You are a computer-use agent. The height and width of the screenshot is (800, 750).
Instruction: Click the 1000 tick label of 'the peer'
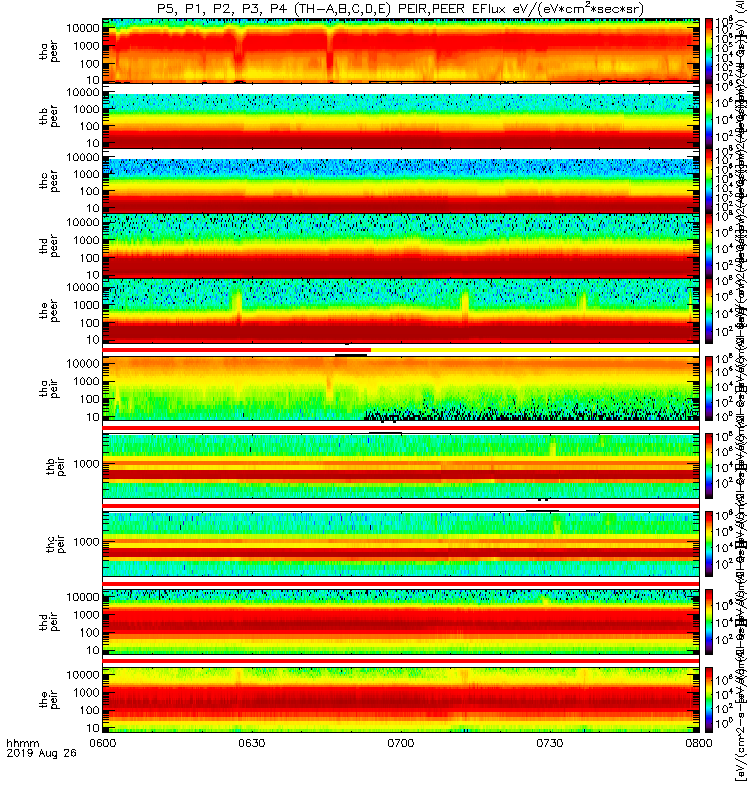point(86,305)
